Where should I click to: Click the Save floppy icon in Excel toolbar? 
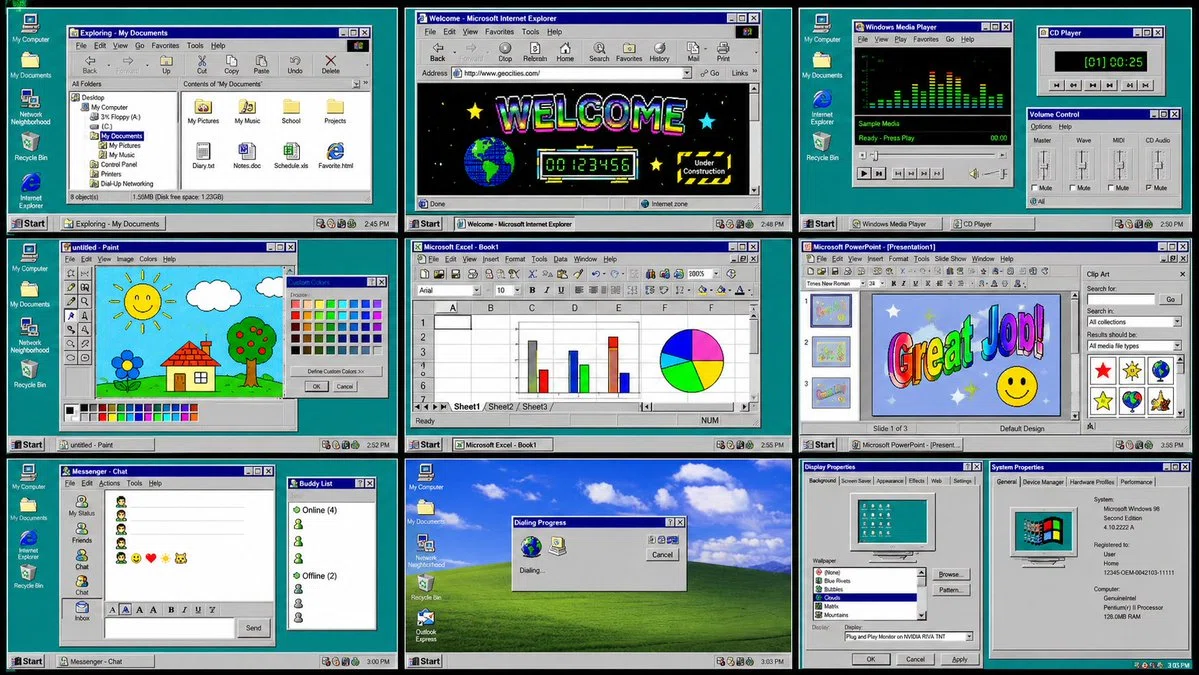(x=456, y=274)
